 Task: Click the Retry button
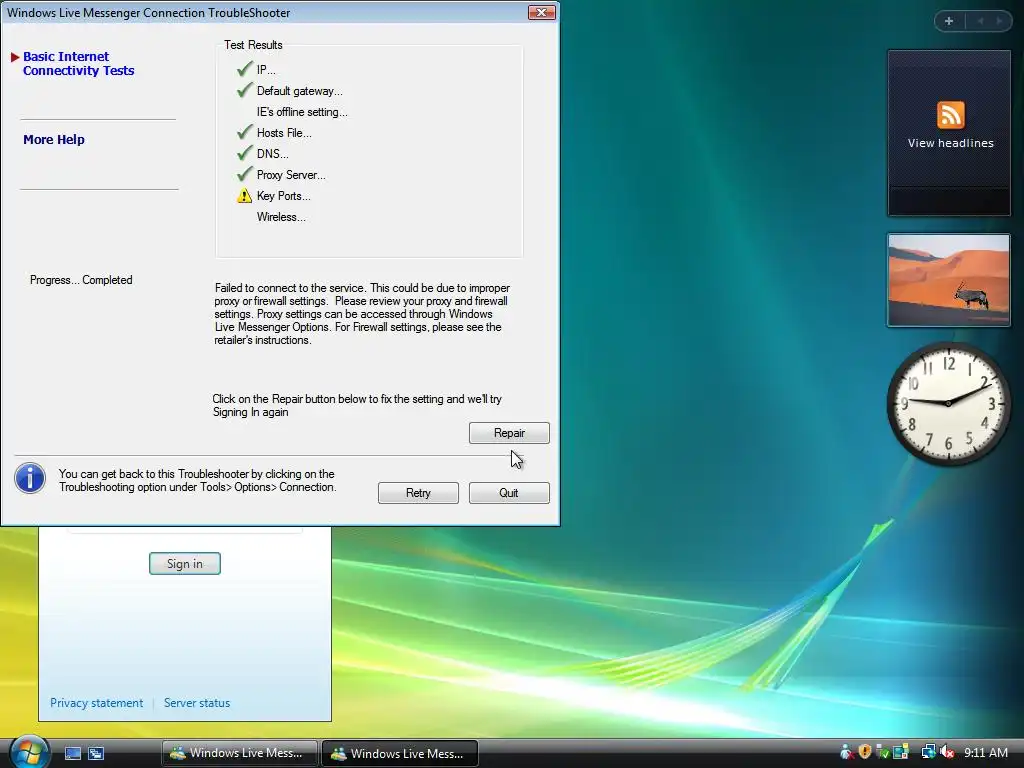(418, 493)
